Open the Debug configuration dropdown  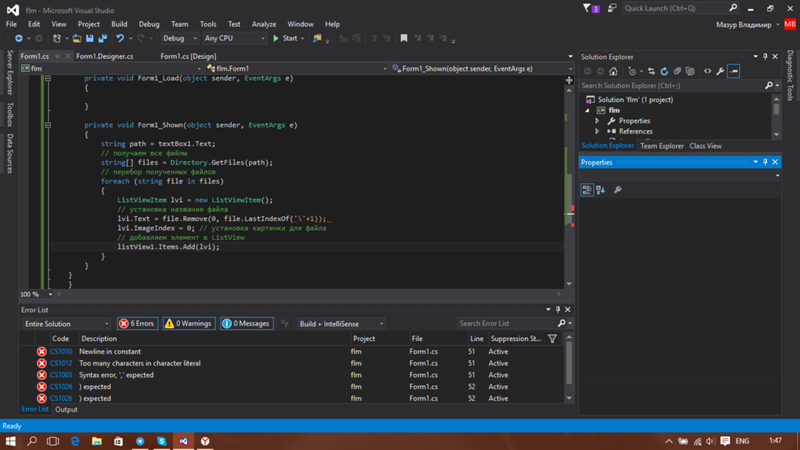click(x=180, y=39)
